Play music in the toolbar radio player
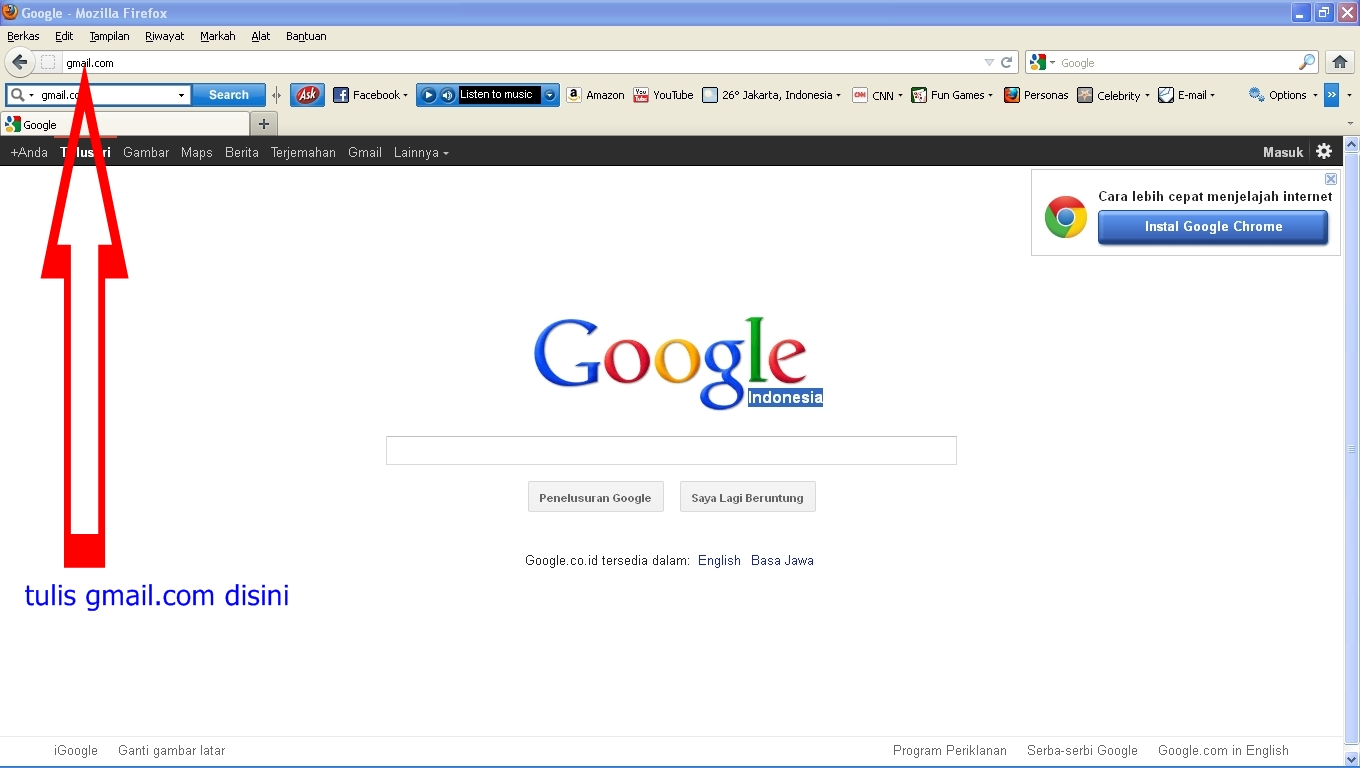The height and width of the screenshot is (768, 1360). click(x=428, y=95)
